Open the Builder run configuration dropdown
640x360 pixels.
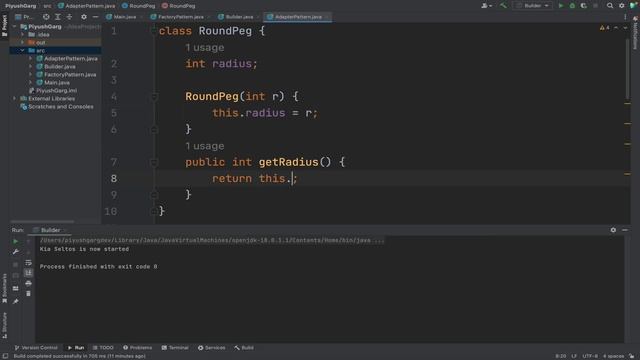click(533, 6)
